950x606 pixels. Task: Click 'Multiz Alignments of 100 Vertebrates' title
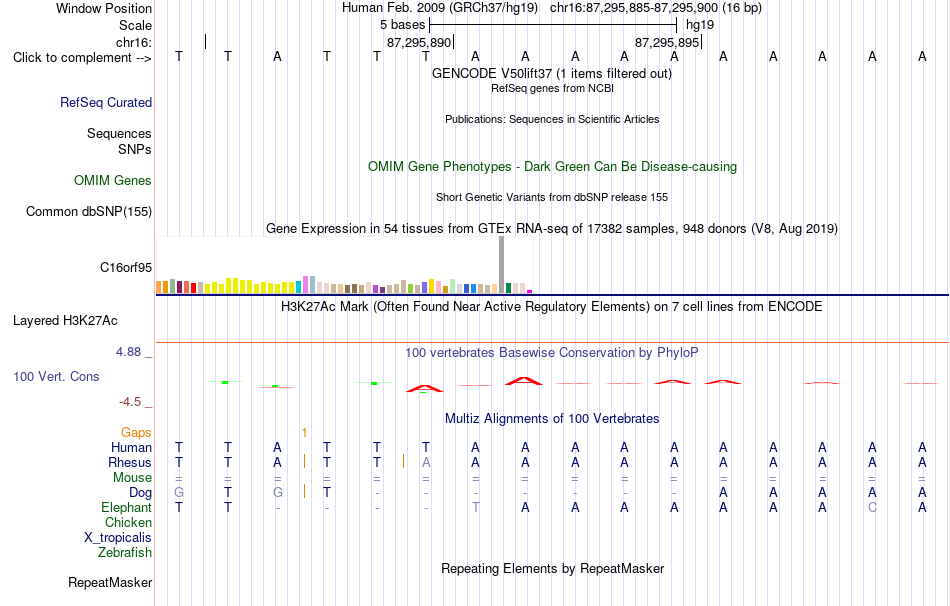552,419
